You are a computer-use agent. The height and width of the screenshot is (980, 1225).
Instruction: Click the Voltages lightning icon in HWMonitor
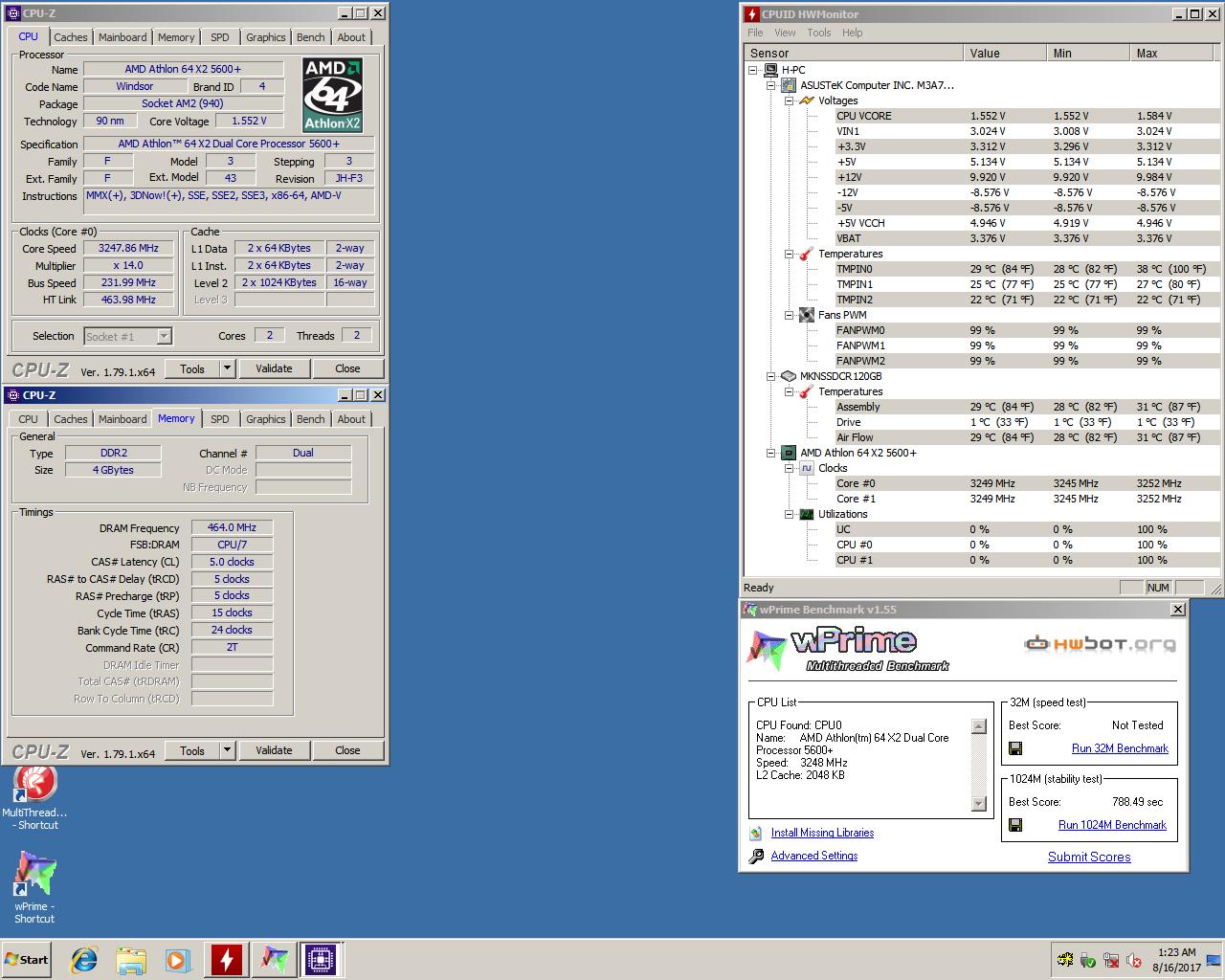(806, 100)
